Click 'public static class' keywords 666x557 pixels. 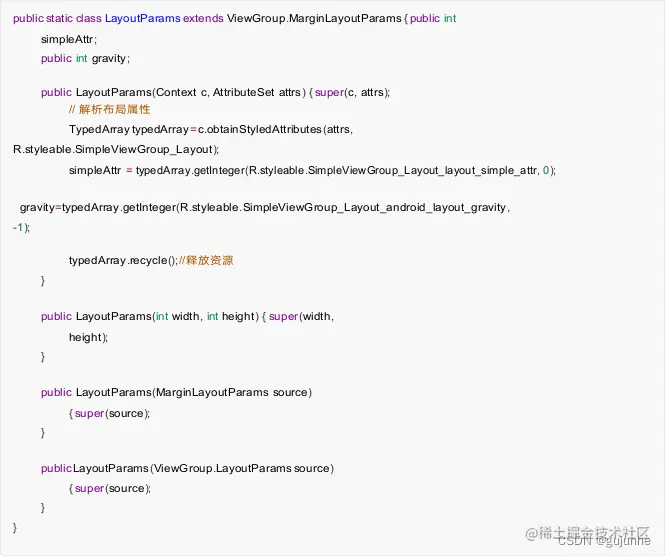pyautogui.click(x=57, y=18)
